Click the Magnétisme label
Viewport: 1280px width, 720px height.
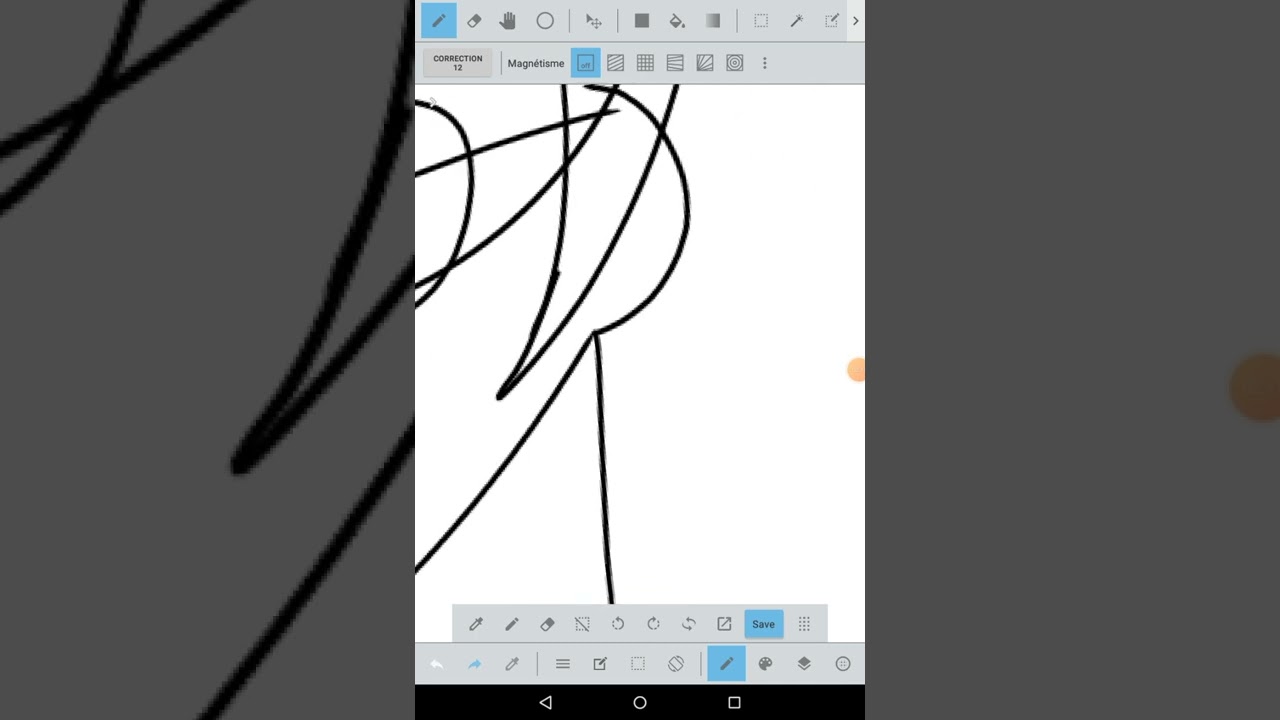[x=536, y=63]
